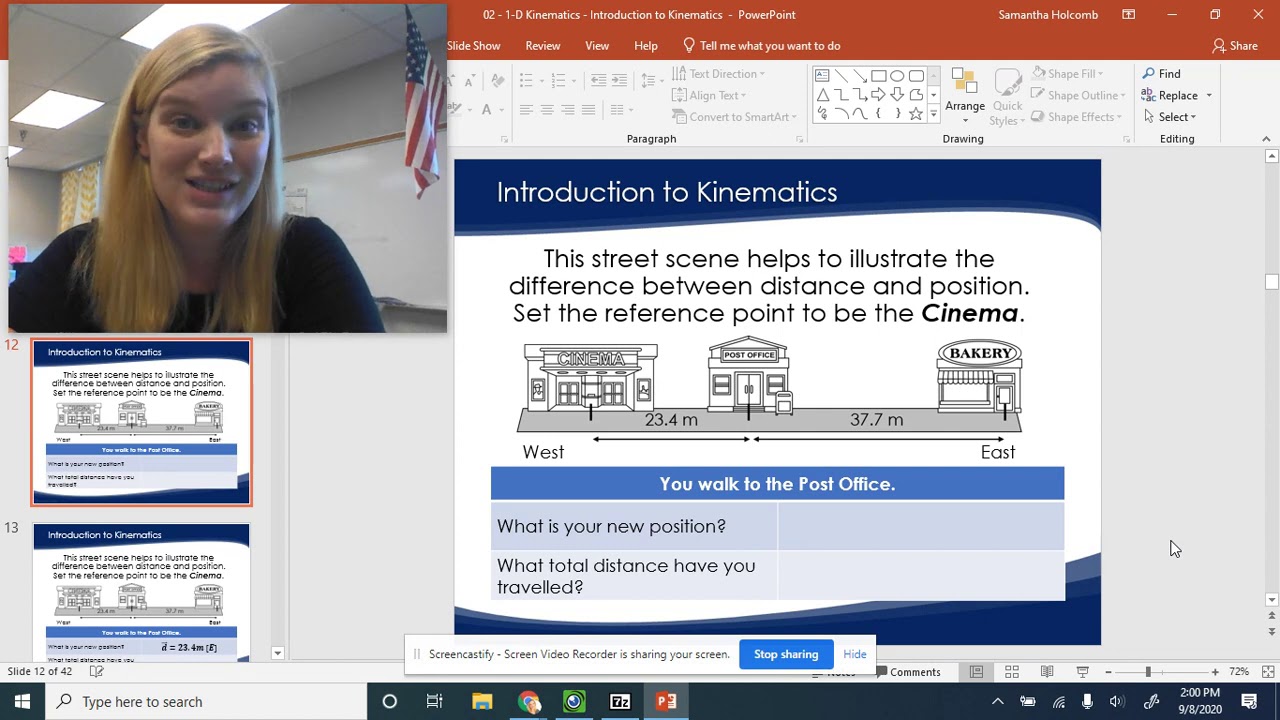This screenshot has width=1280, height=720.
Task: Click Hide on the sharing bar
Action: pos(855,654)
